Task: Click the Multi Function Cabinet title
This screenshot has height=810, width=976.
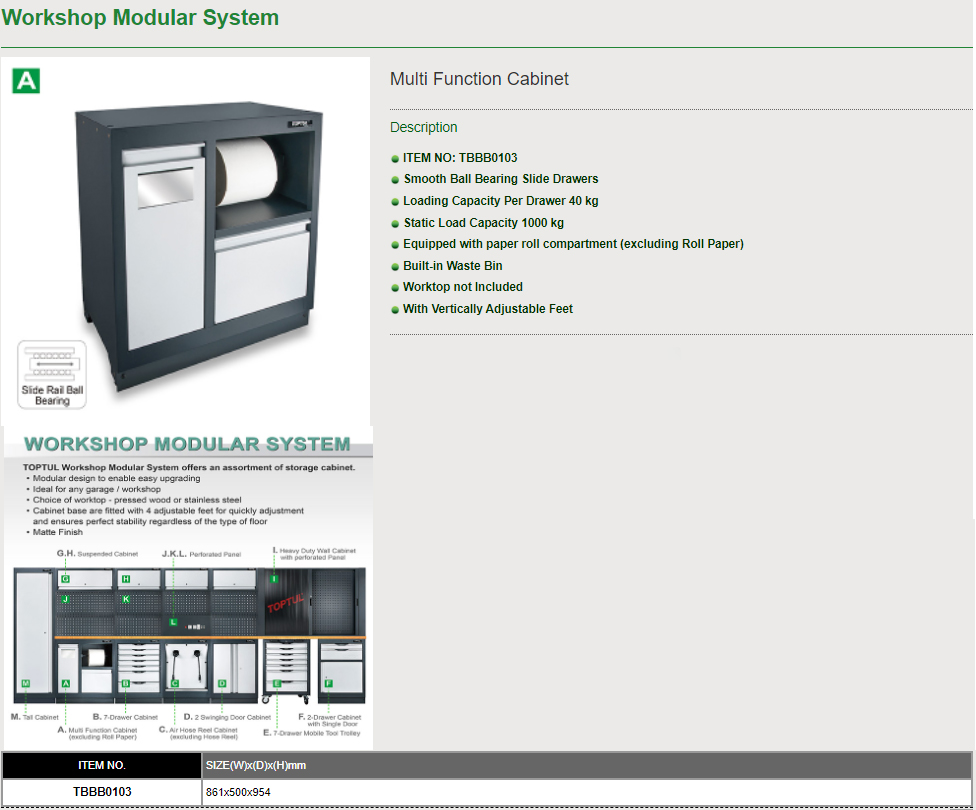Action: tap(479, 79)
